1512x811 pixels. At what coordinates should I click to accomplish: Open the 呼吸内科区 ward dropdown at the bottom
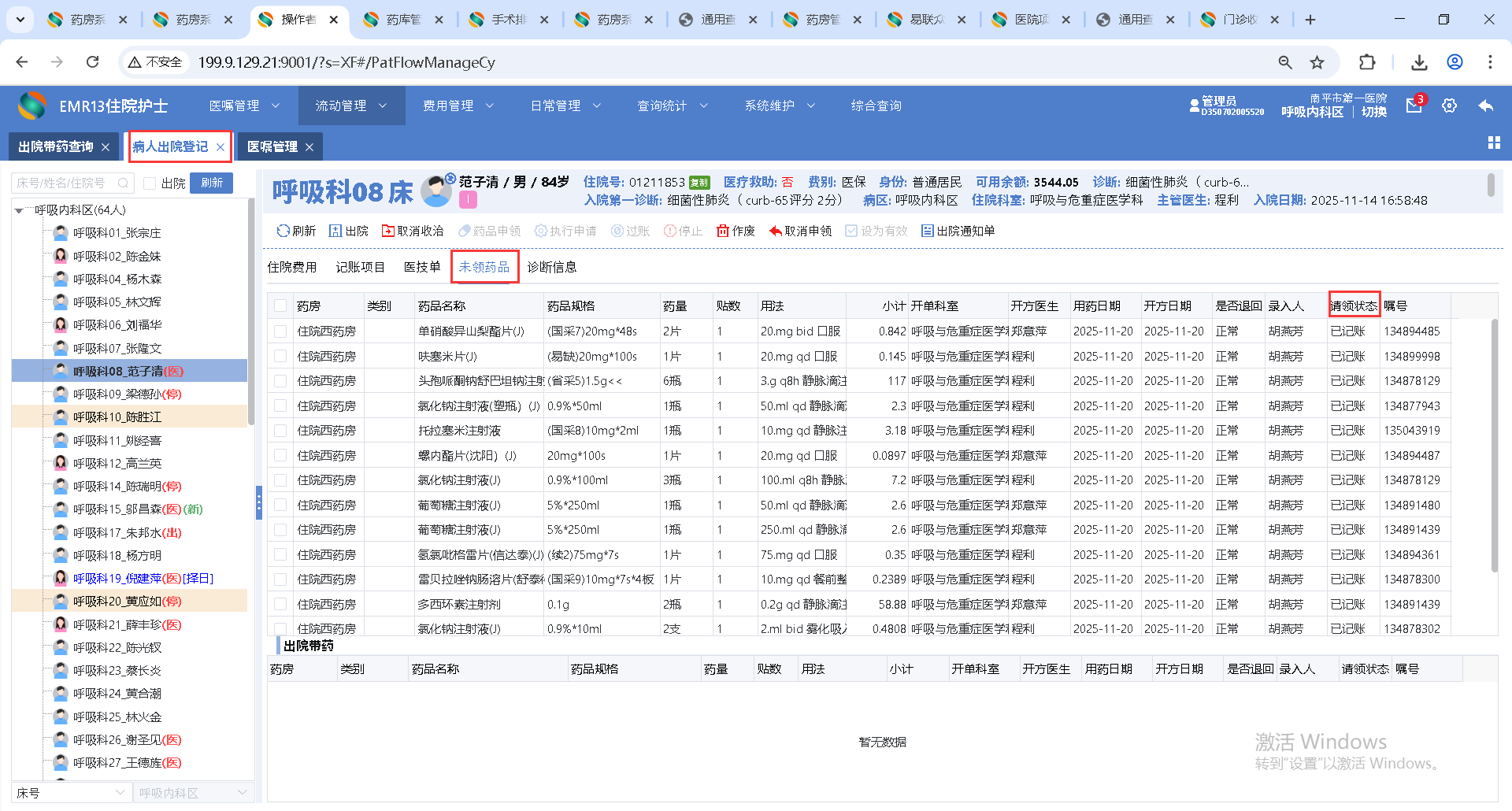click(193, 793)
